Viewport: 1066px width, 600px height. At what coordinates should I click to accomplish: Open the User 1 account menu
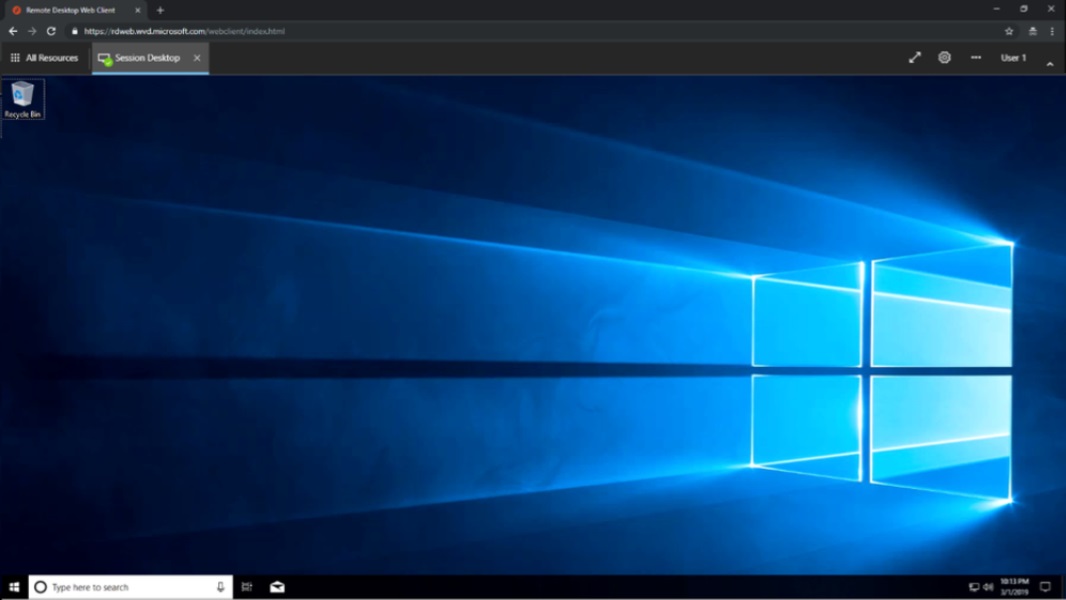pos(1013,58)
